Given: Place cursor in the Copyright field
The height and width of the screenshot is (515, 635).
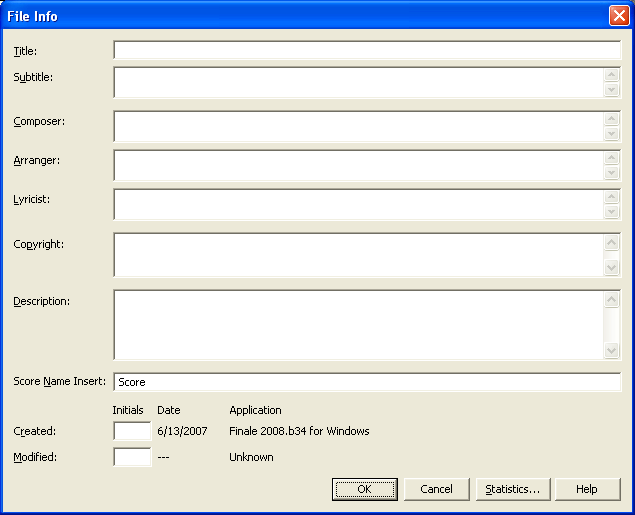Looking at the screenshot, I should [360, 255].
